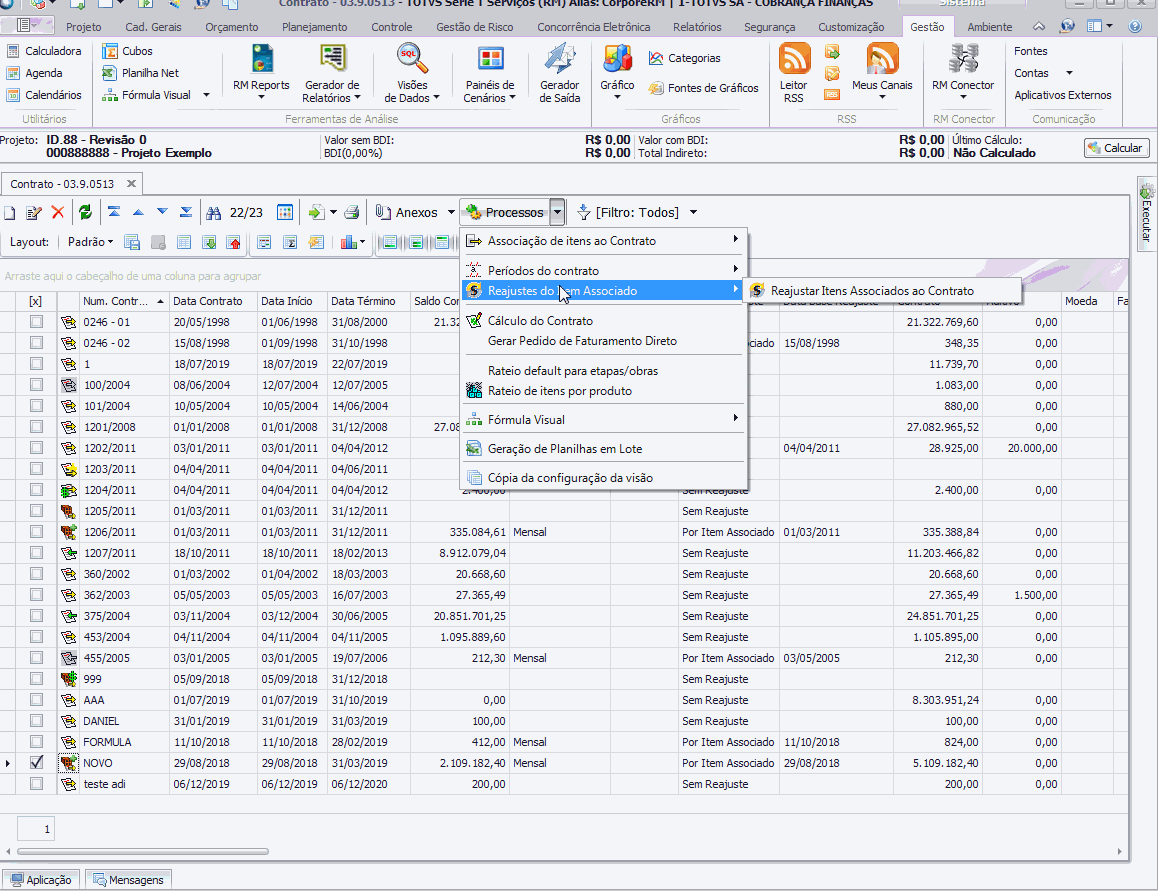
Task: Choose Rateio de itens por produto
Action: (603, 391)
